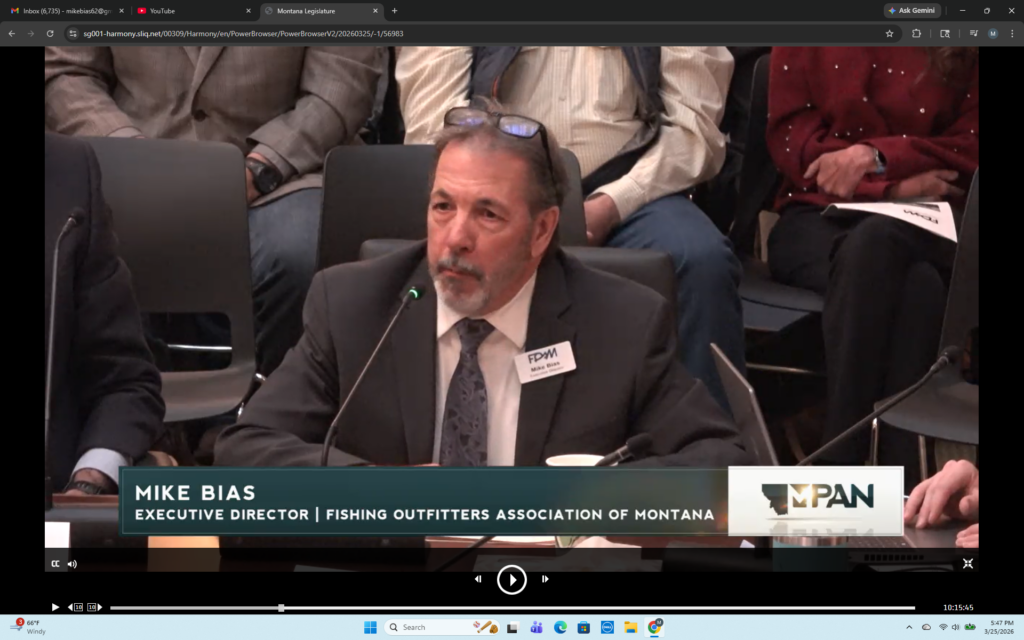Skip forward 10 seconds
1024x640 pixels.
[x=93, y=607]
